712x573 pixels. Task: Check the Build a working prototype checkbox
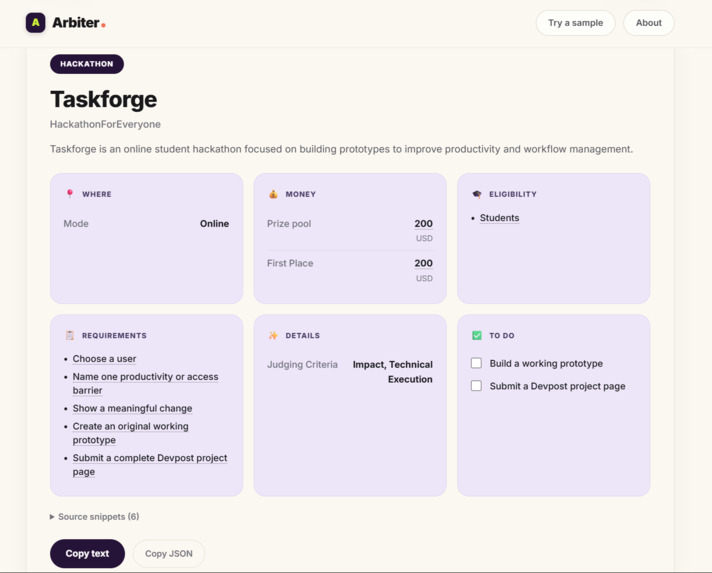pos(476,363)
